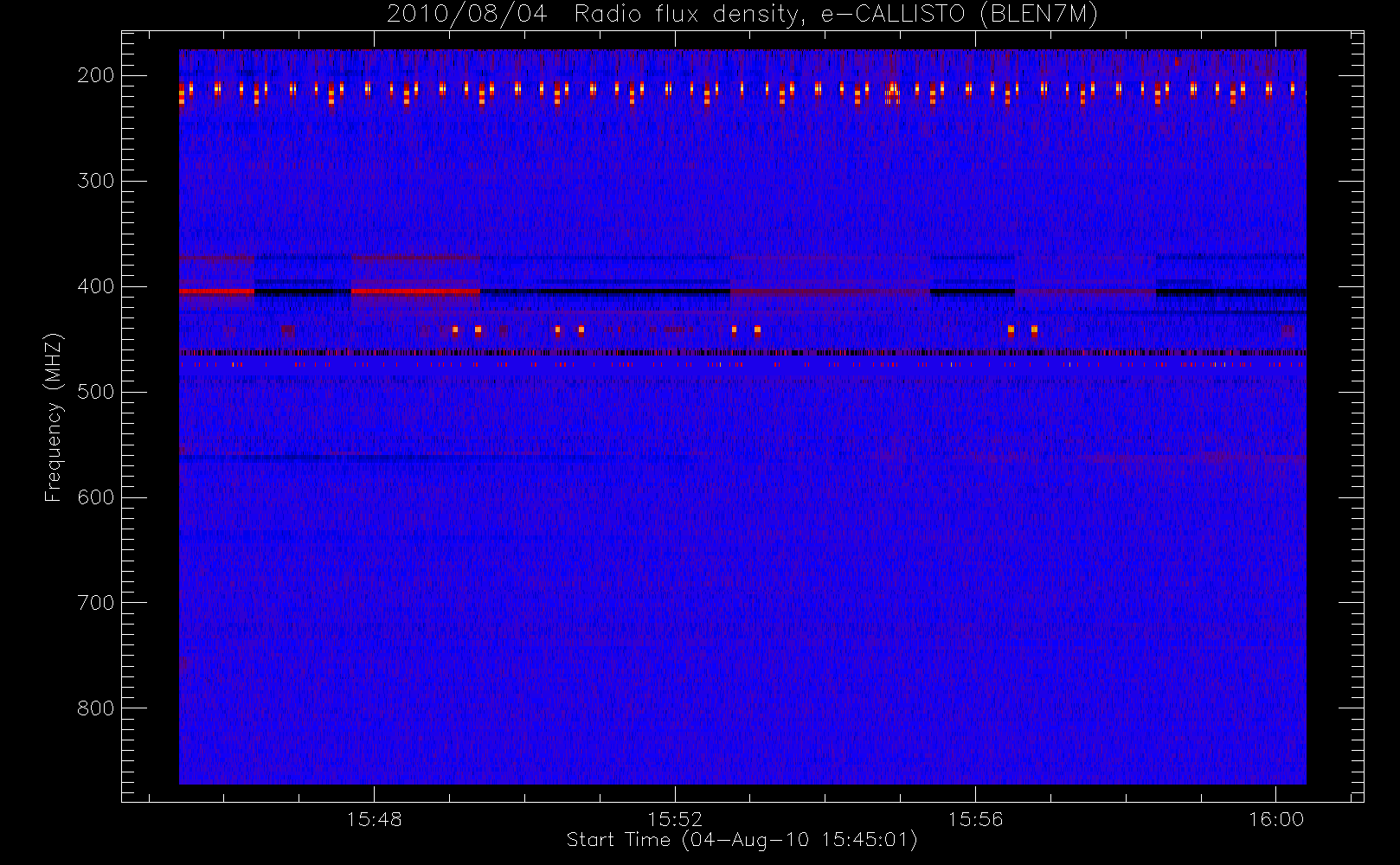The width and height of the screenshot is (1400, 865).
Task: Click the 300 frequency tick label
Action: tap(95, 181)
